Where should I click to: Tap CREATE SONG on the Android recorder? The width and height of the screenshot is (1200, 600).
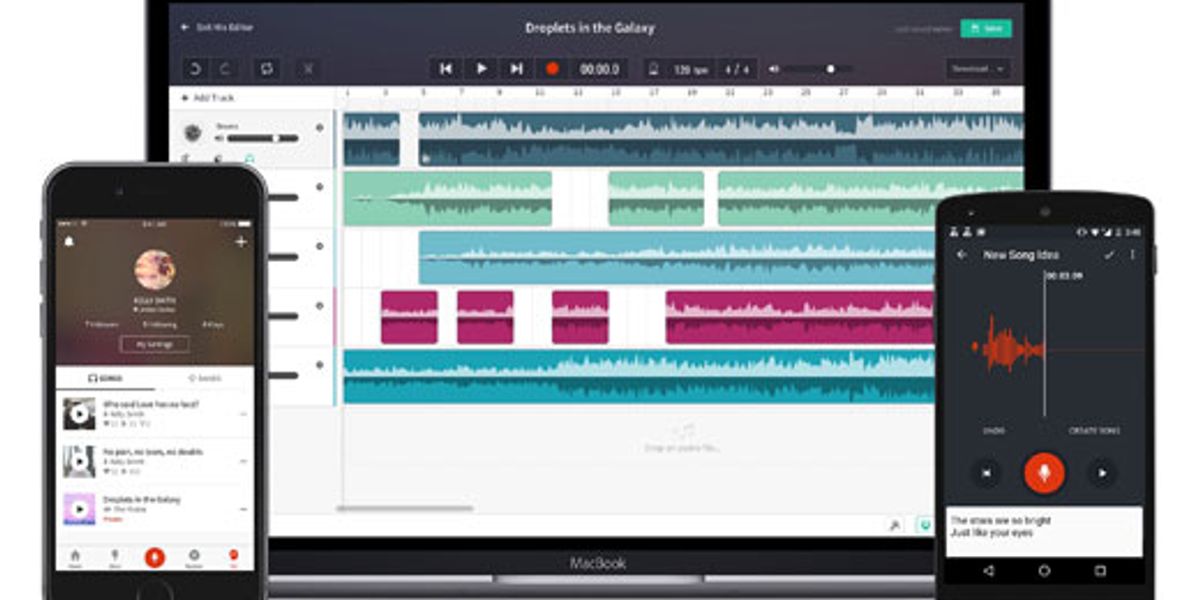pos(1095,430)
